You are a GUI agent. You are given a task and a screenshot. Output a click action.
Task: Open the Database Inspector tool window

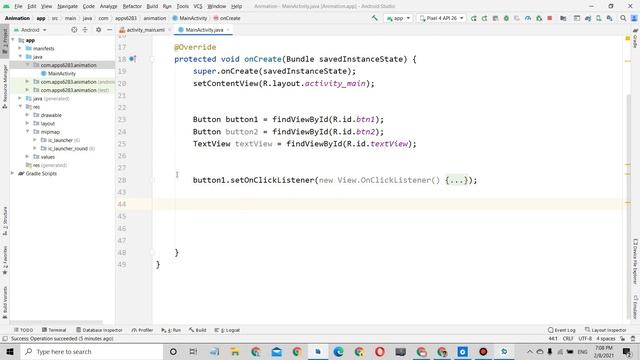coord(99,330)
